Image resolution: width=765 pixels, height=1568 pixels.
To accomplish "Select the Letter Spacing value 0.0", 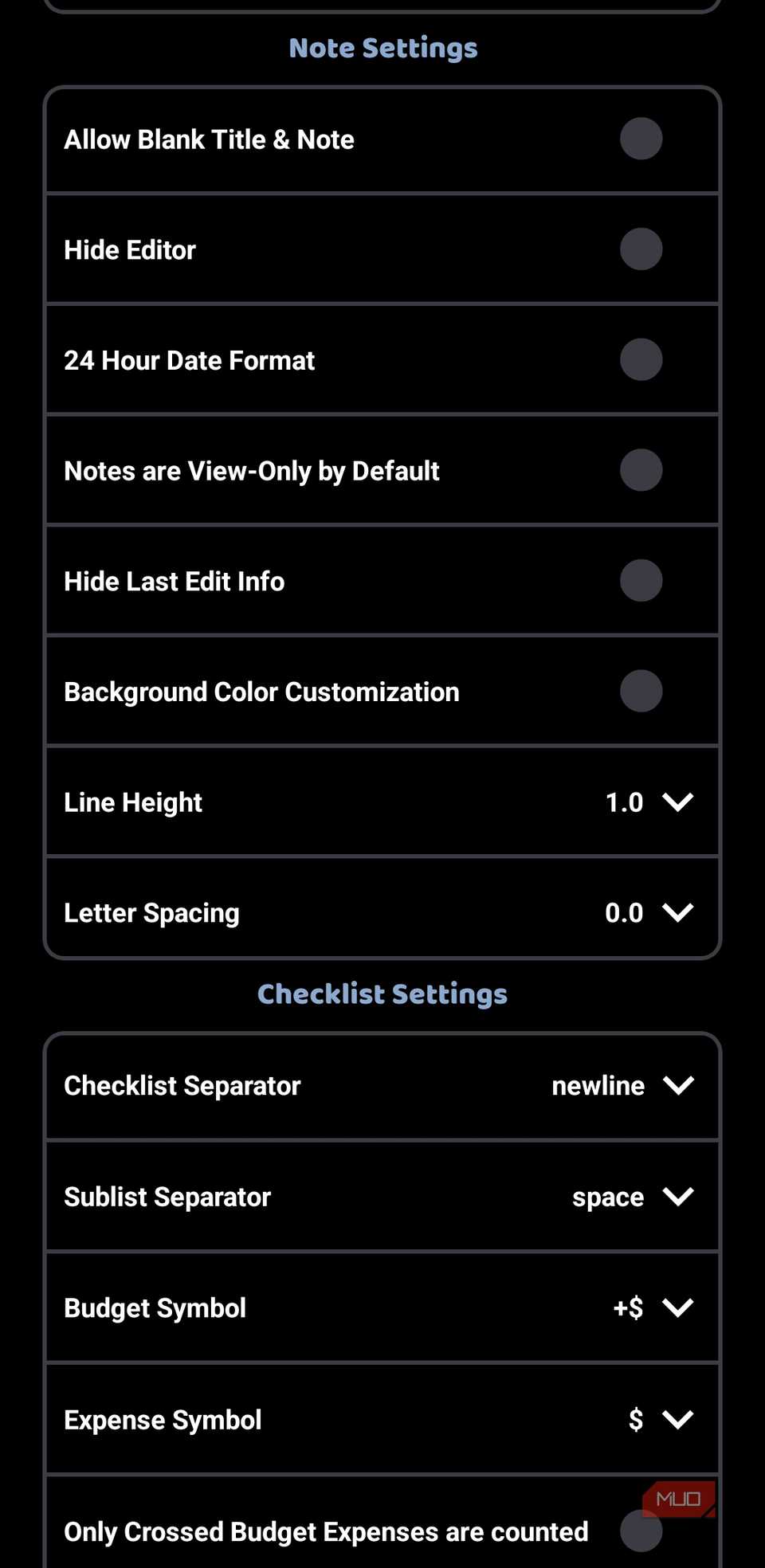I will click(624, 912).
